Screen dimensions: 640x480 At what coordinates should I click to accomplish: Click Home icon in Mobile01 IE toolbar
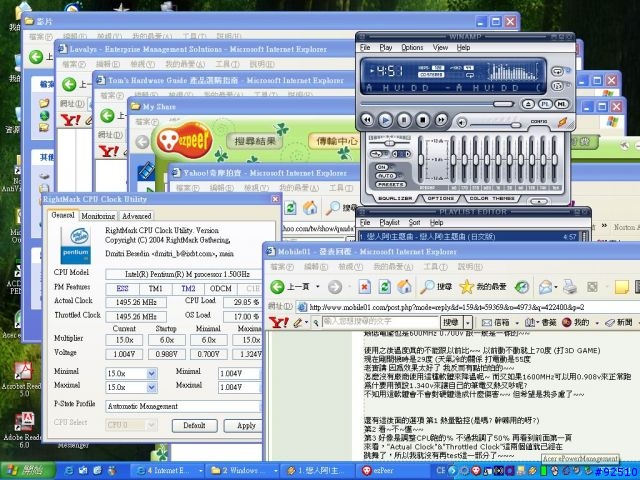[x=404, y=287]
